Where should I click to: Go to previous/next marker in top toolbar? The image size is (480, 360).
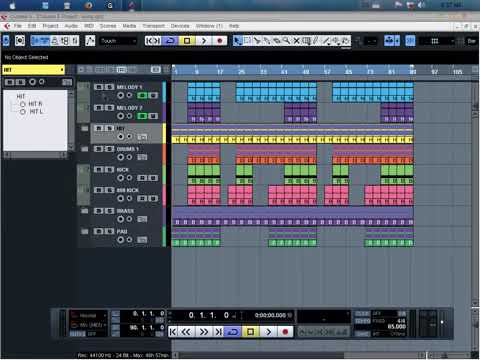click(153, 41)
